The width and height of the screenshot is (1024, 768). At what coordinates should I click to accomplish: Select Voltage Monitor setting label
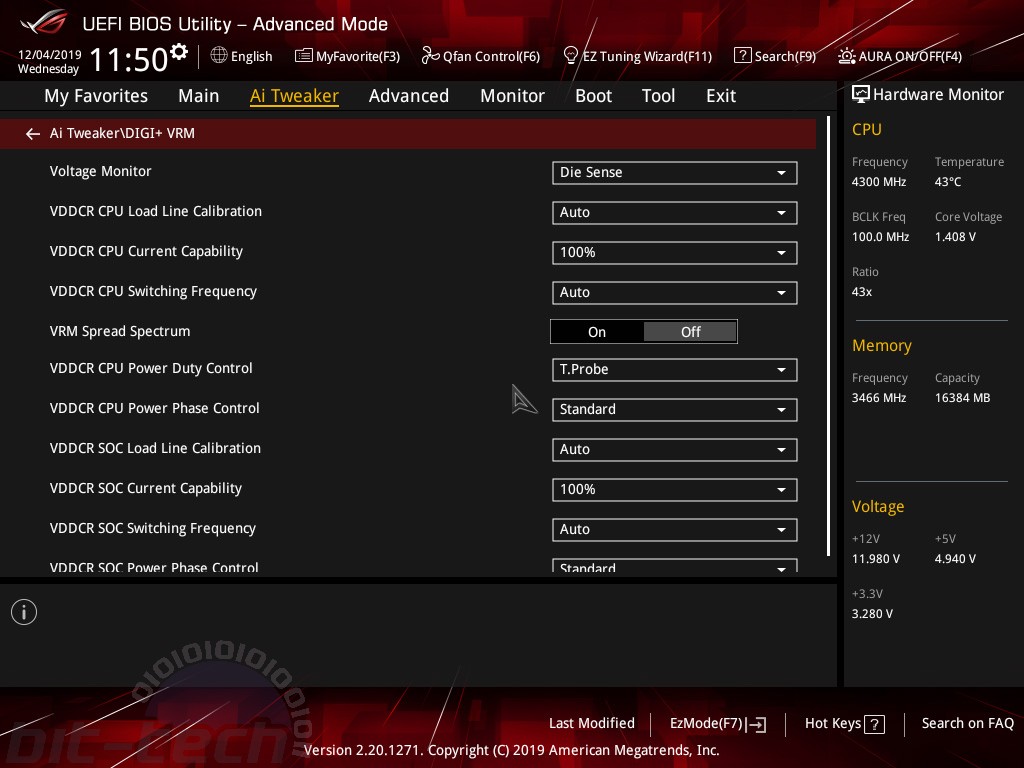[101, 171]
